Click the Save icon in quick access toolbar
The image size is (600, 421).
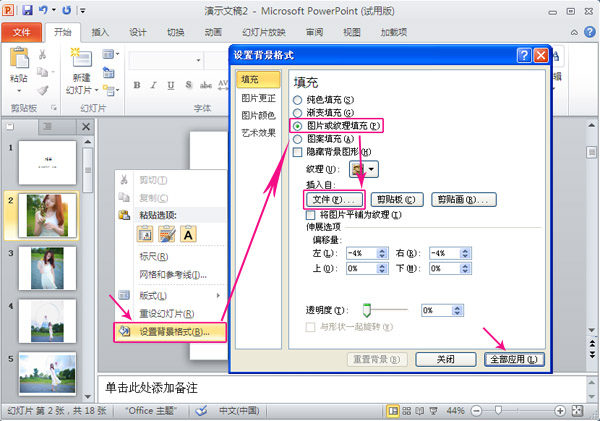(x=27, y=10)
